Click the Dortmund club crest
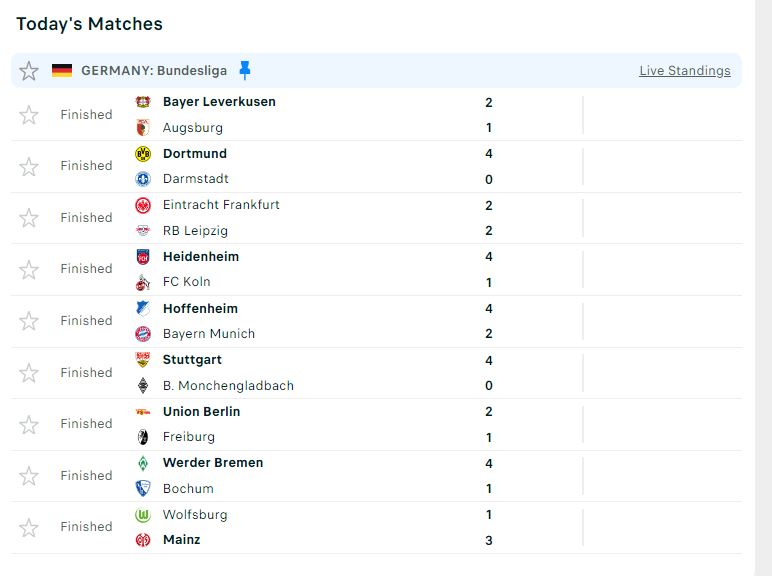The width and height of the screenshot is (772, 576). pyautogui.click(x=142, y=154)
